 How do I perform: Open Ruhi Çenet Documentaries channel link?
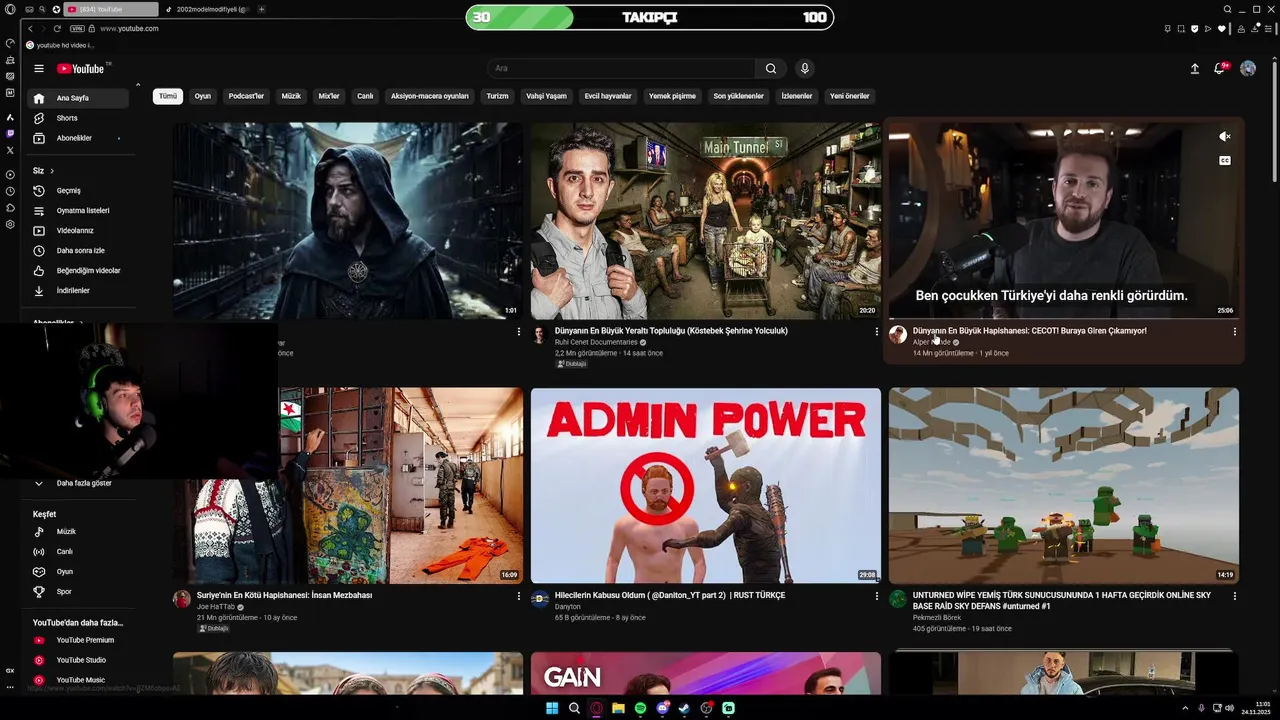(596, 342)
